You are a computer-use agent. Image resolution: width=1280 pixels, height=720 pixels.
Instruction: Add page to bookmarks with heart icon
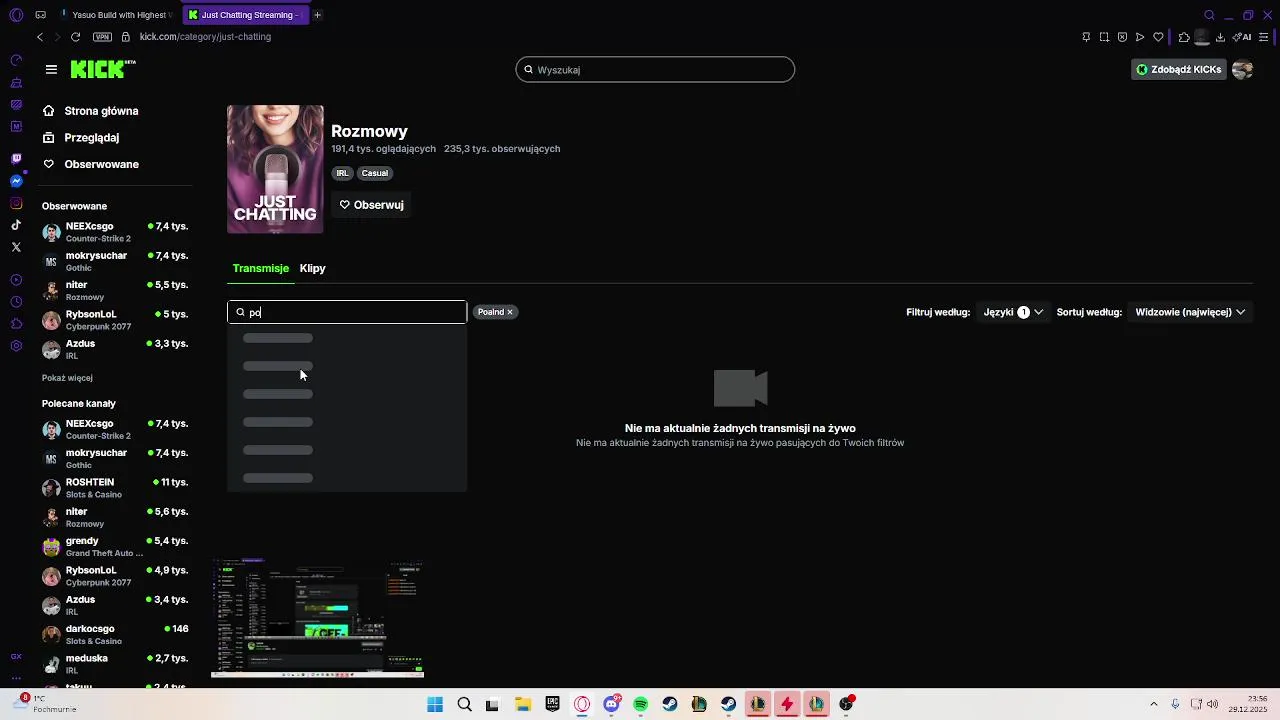tap(1158, 37)
